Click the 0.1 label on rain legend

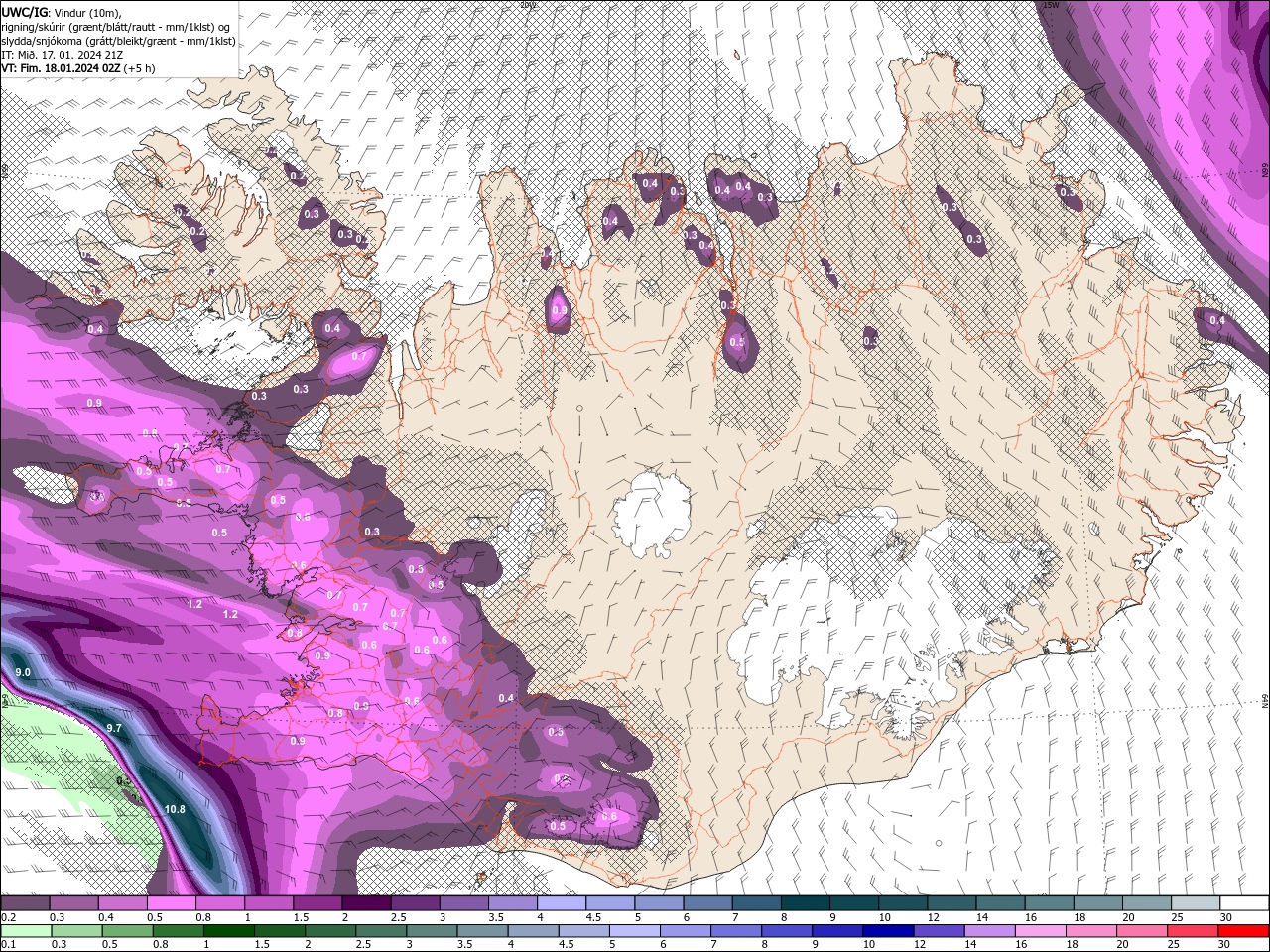click(9, 945)
